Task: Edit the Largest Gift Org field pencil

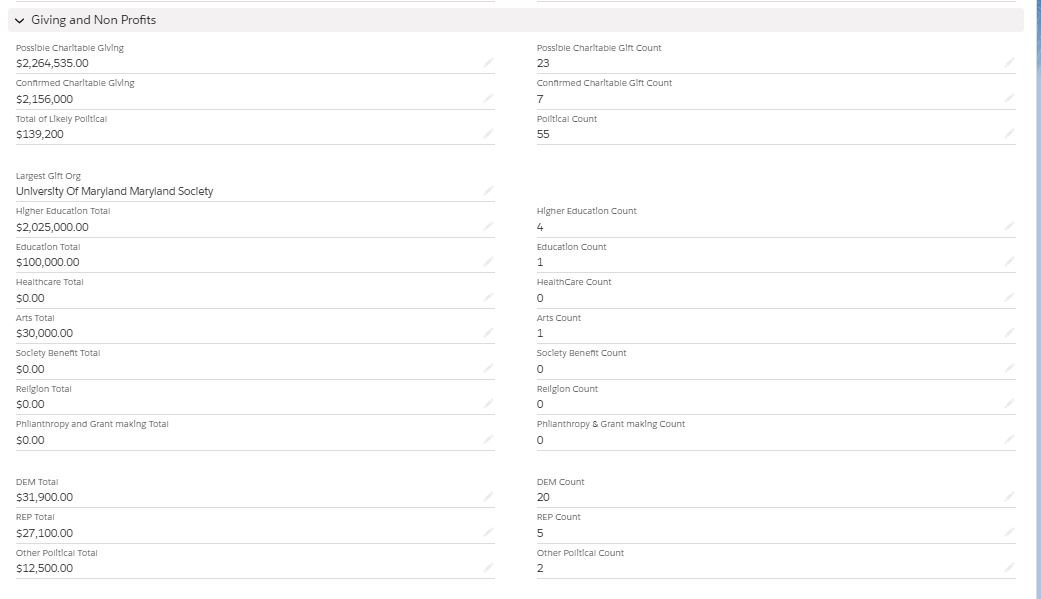Action: [x=488, y=191]
